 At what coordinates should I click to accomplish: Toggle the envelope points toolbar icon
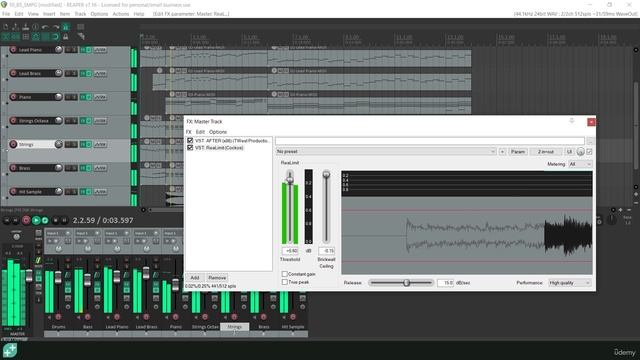pos(36,37)
